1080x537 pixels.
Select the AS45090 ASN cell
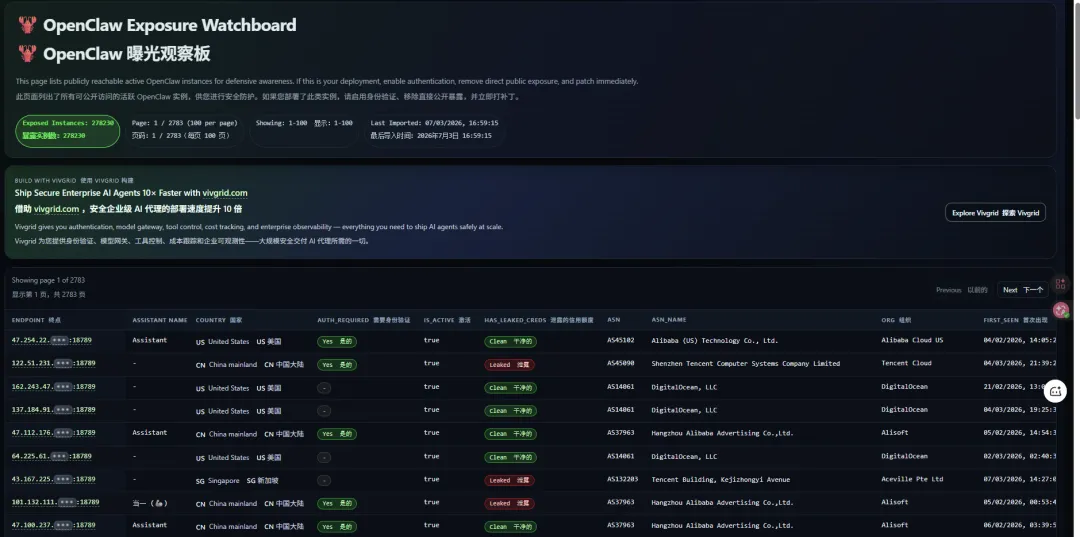coord(621,363)
